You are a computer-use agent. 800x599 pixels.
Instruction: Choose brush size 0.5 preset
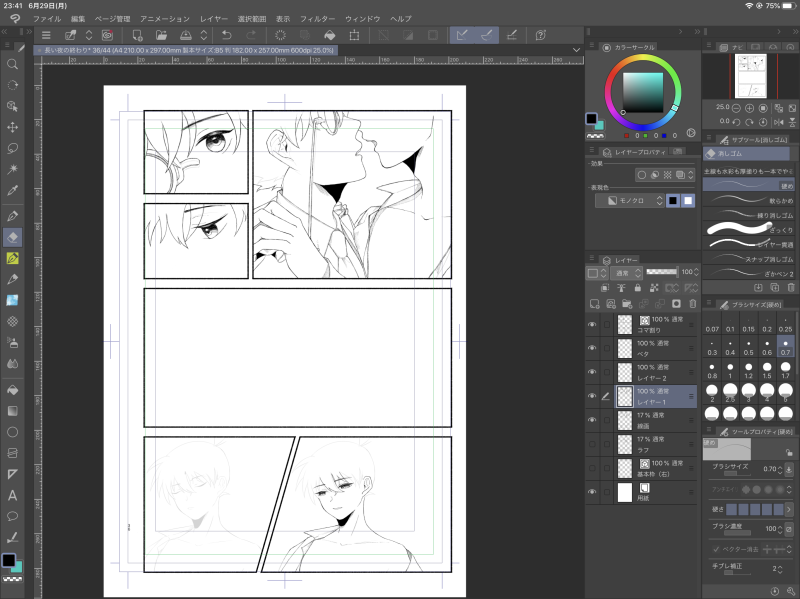pos(748,347)
